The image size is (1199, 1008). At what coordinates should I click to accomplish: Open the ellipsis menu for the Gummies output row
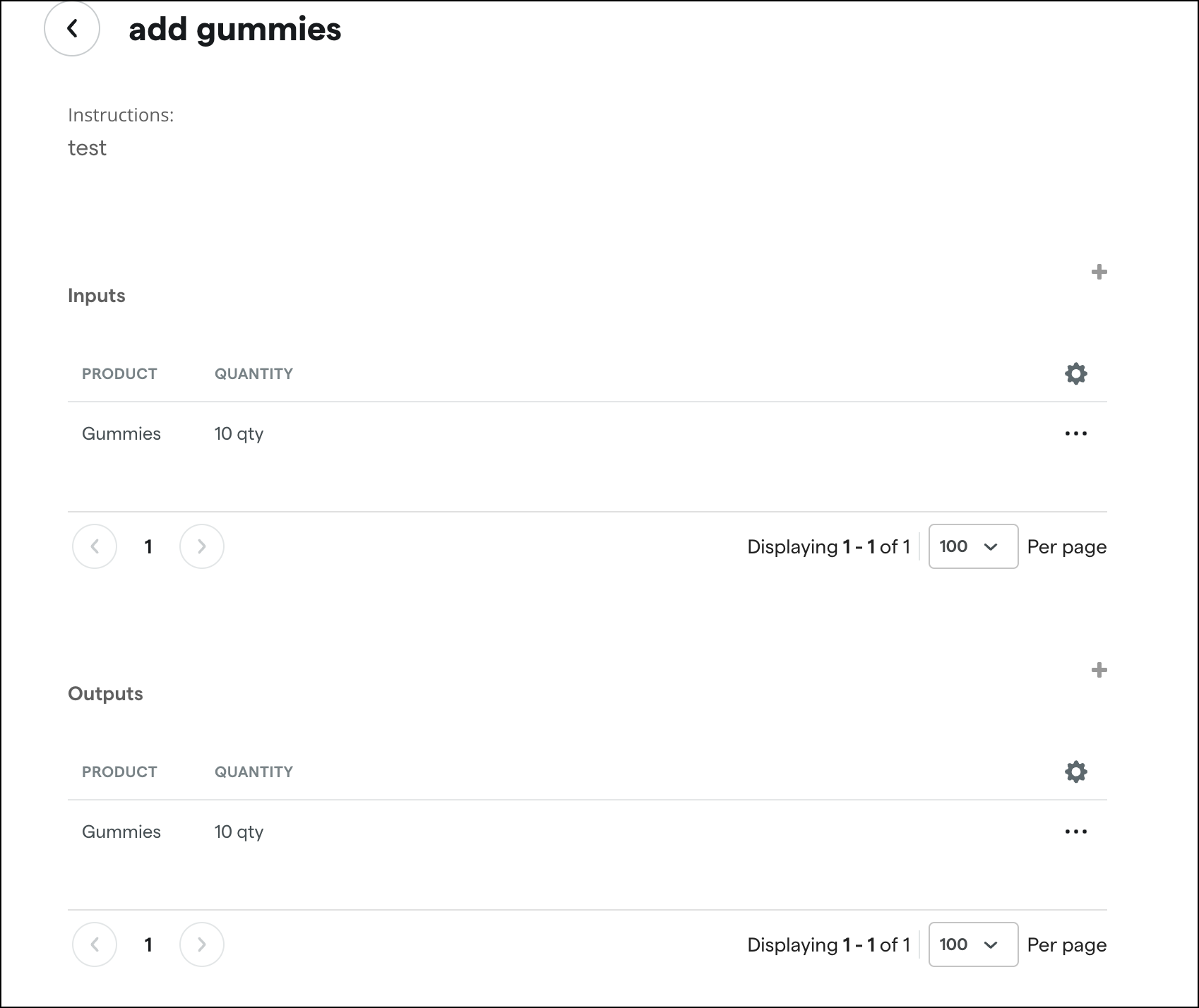1075,832
